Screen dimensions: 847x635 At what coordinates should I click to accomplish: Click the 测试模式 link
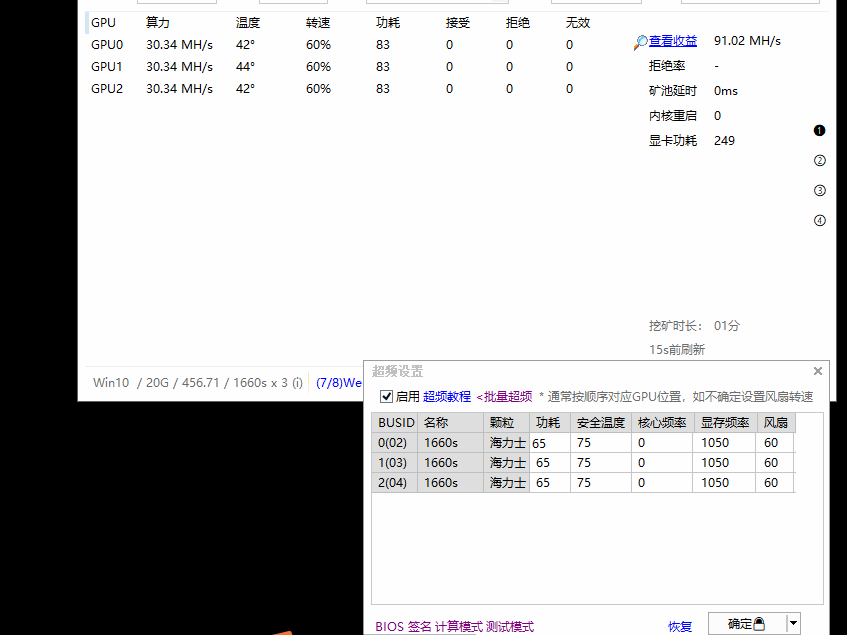coord(509,626)
